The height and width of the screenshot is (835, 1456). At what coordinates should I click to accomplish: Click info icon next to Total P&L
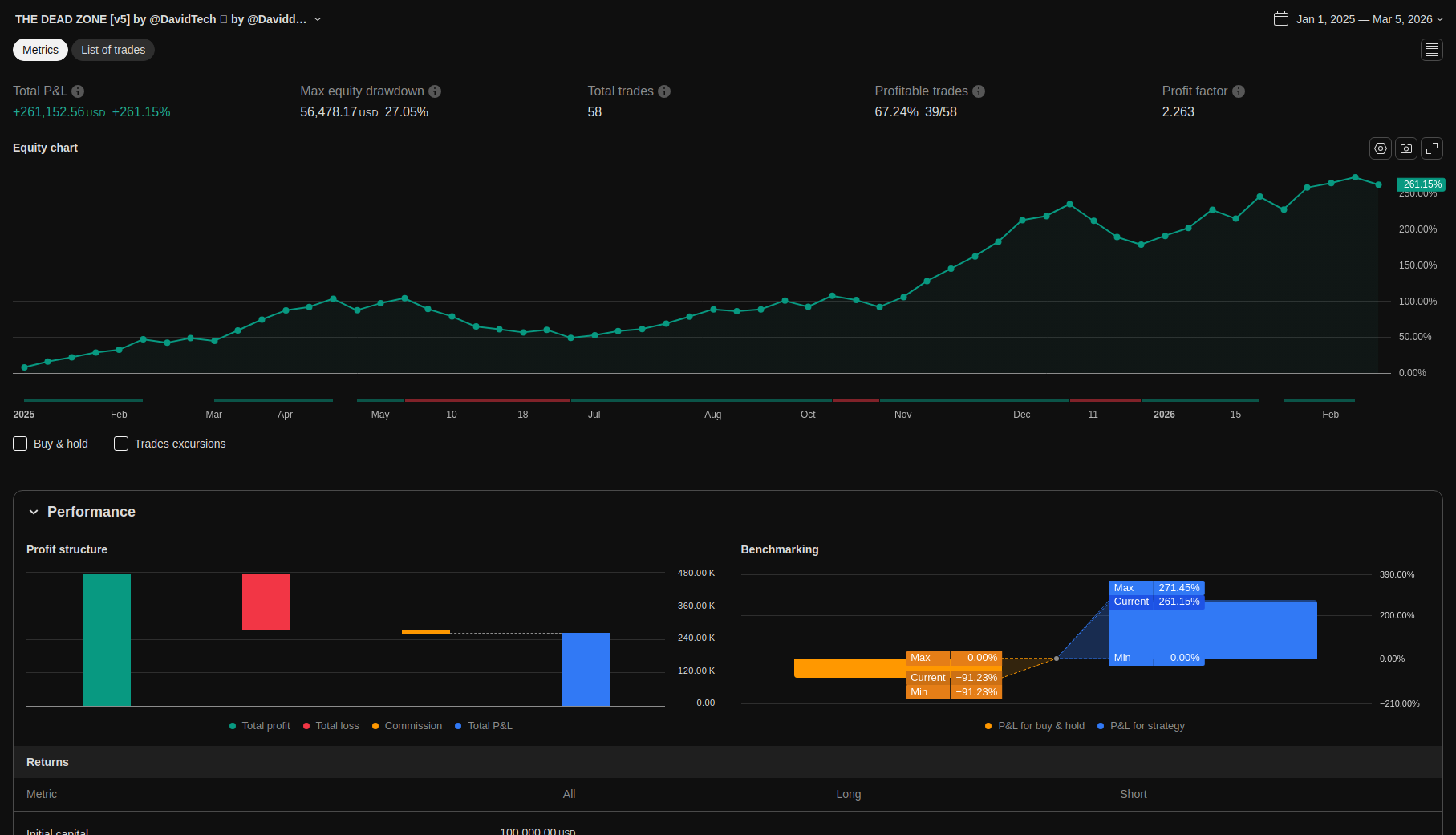pyautogui.click(x=78, y=91)
